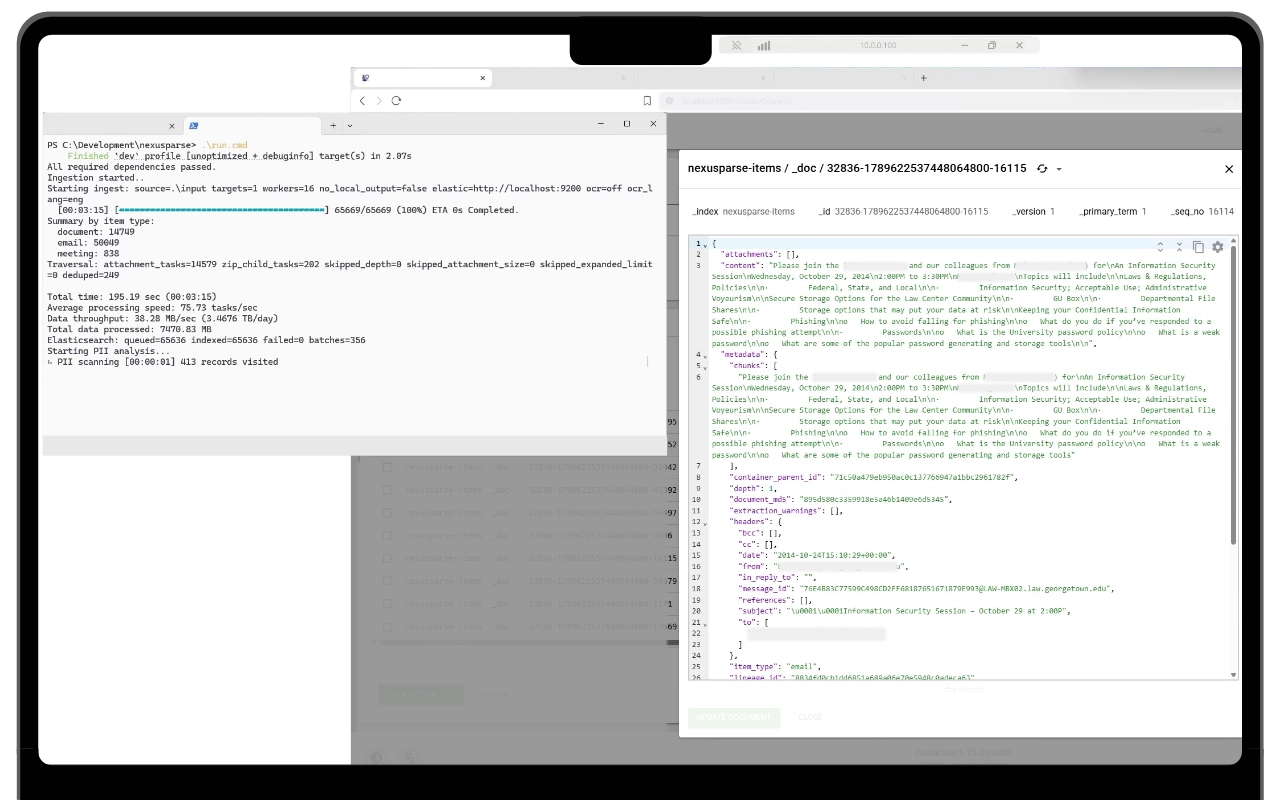Click the "date" value on line 15
This screenshot has height=800, width=1280.
tap(832, 554)
